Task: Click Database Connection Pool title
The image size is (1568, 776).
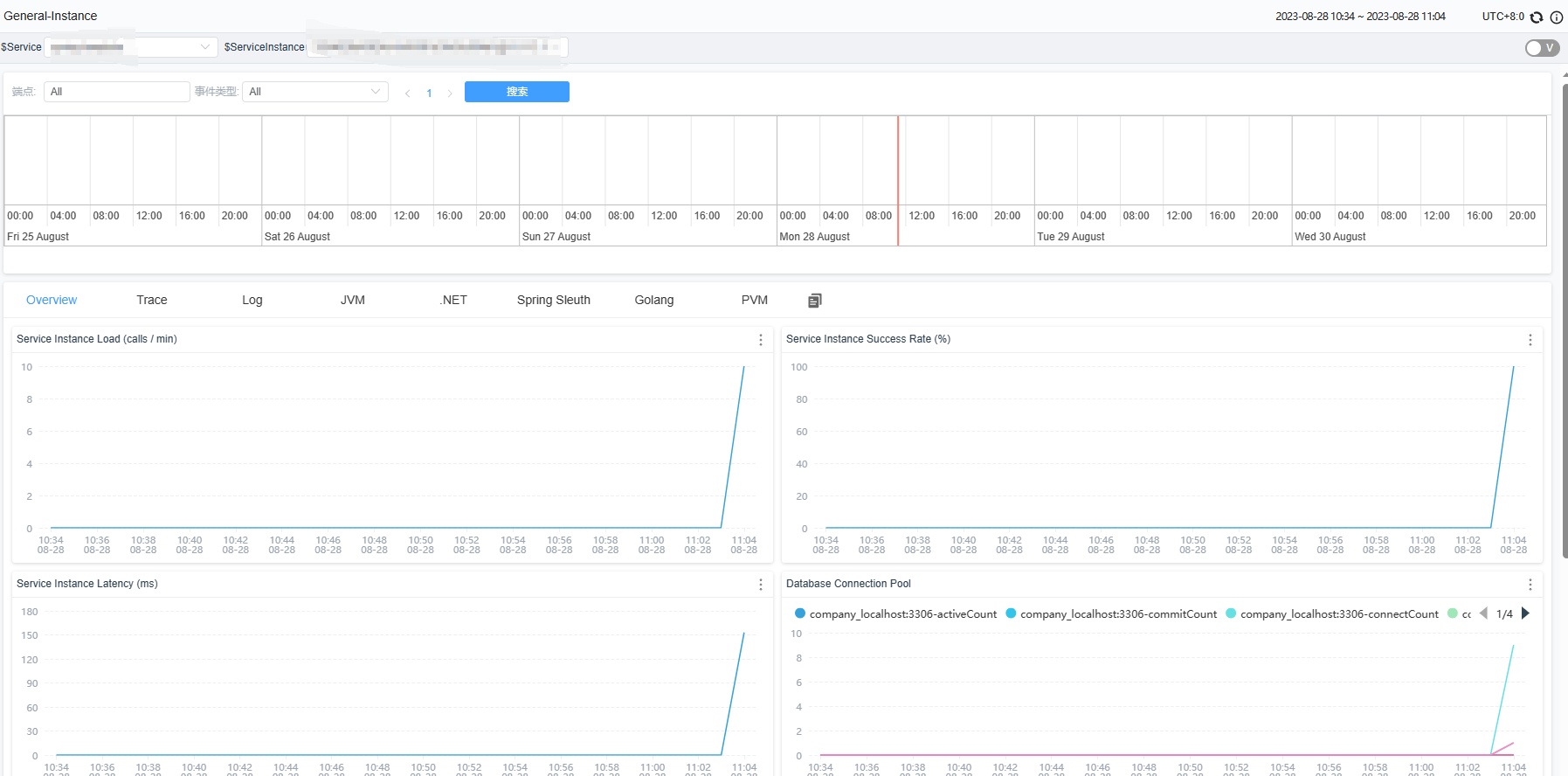Action: (x=848, y=584)
